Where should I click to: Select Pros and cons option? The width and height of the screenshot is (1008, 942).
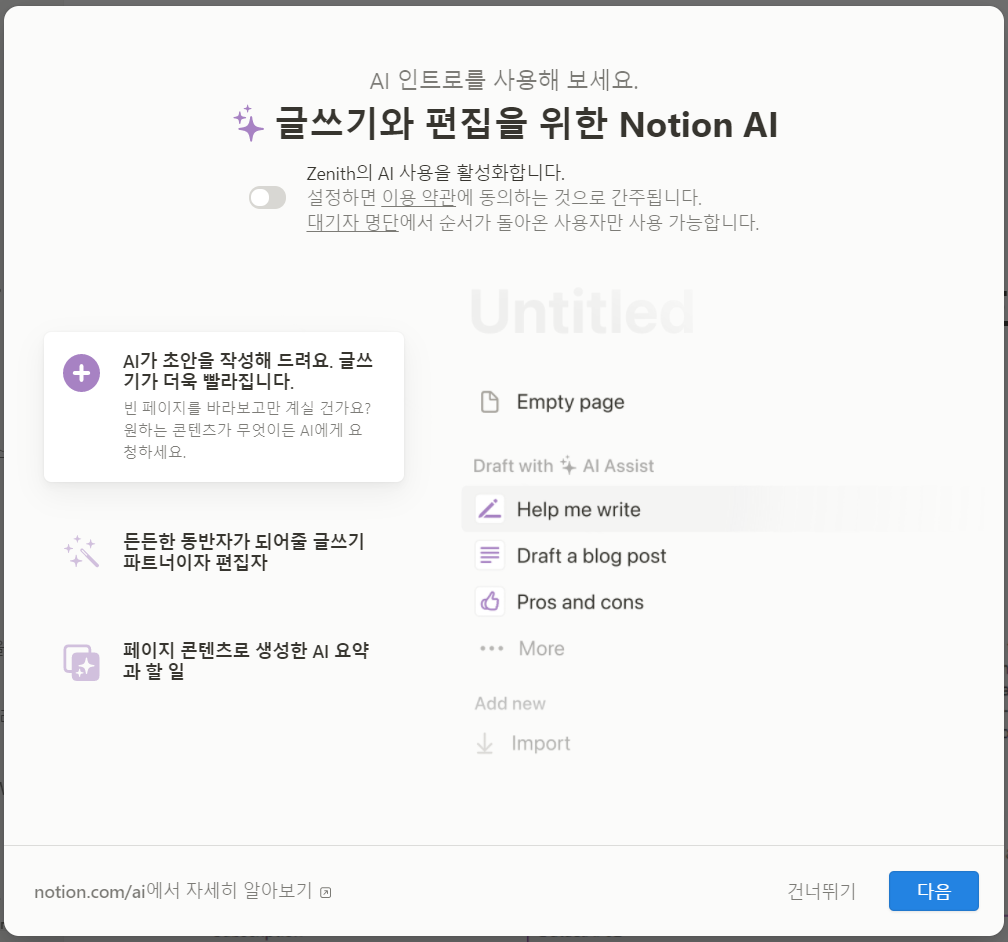[x=580, y=602]
